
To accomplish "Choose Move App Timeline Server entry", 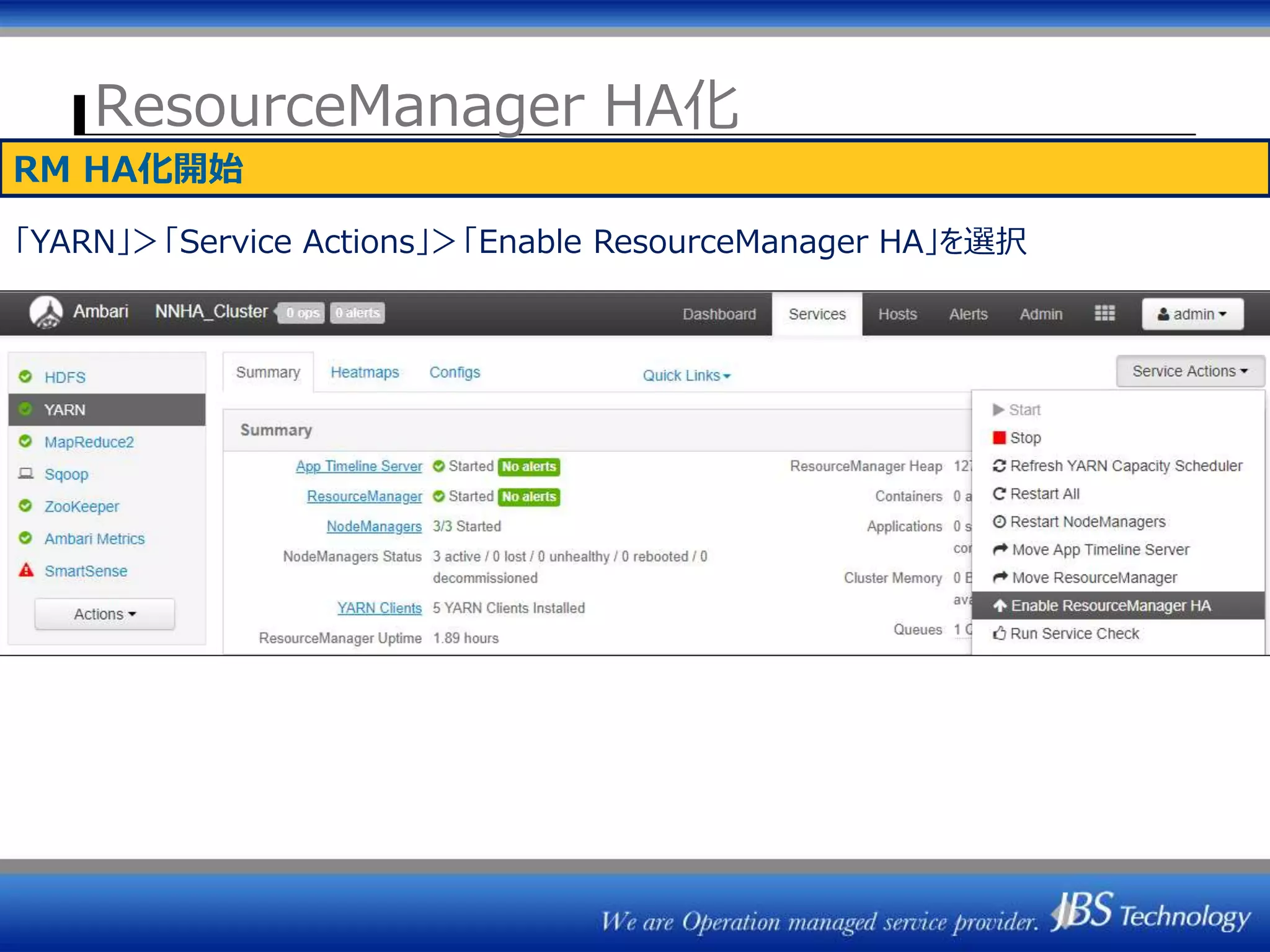I will (1118, 549).
